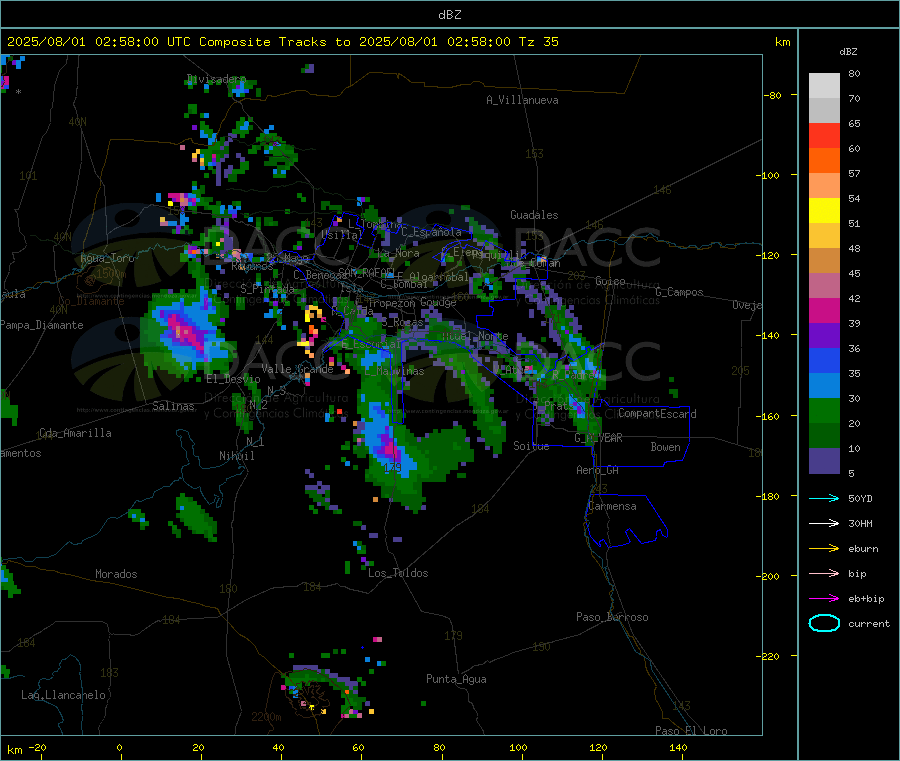The height and width of the screenshot is (761, 900).
Task: Click the Agua_Toro location label
Action: pos(107,258)
